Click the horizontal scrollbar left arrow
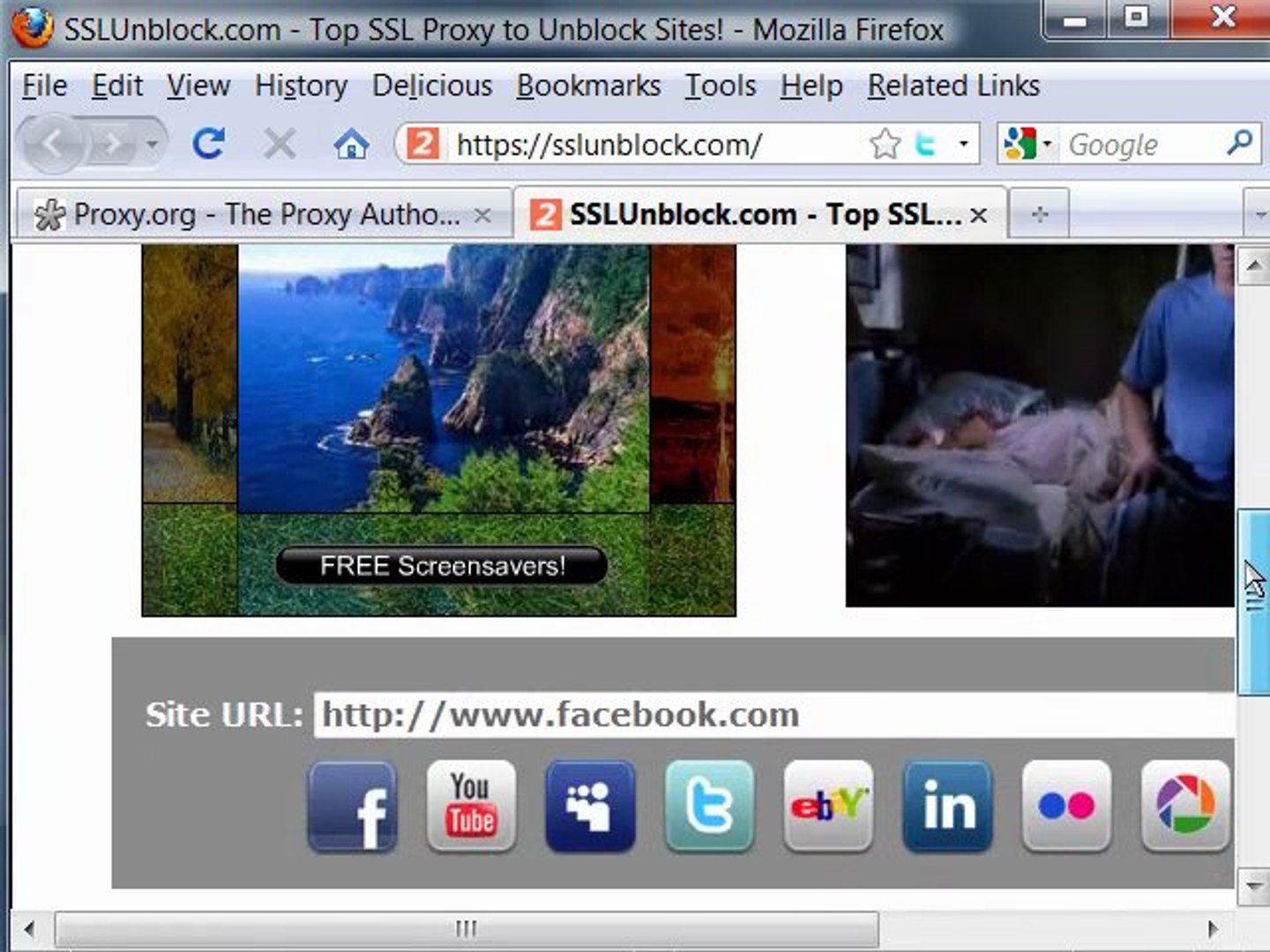 point(30,929)
